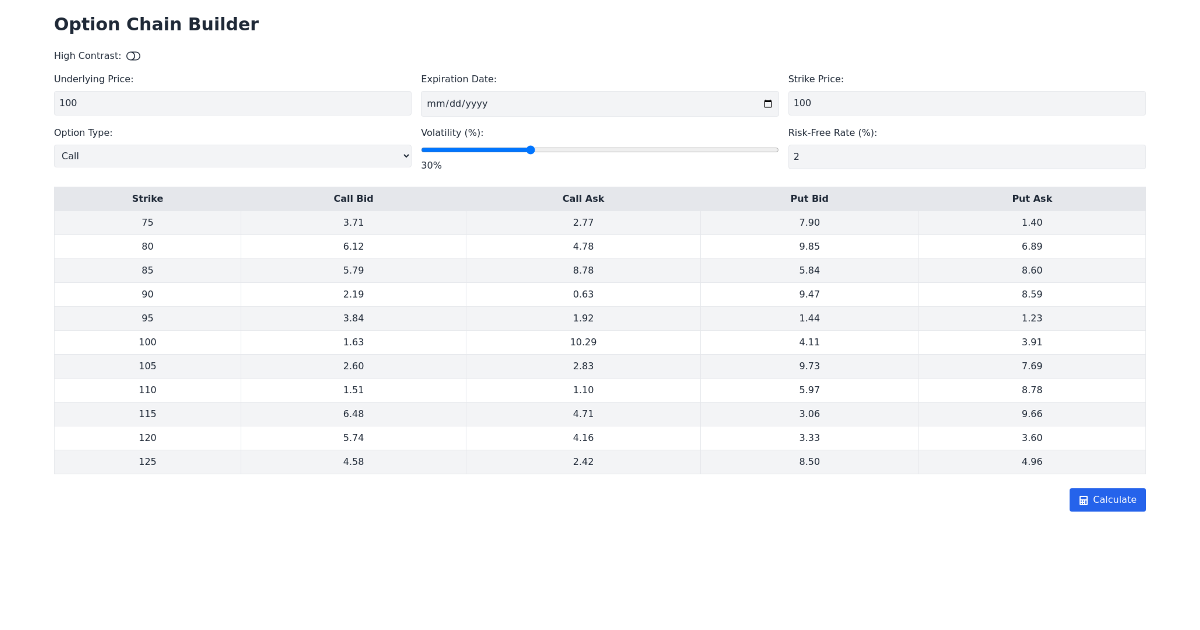
Task: Click the Put Bid column header
Action: [x=809, y=199]
